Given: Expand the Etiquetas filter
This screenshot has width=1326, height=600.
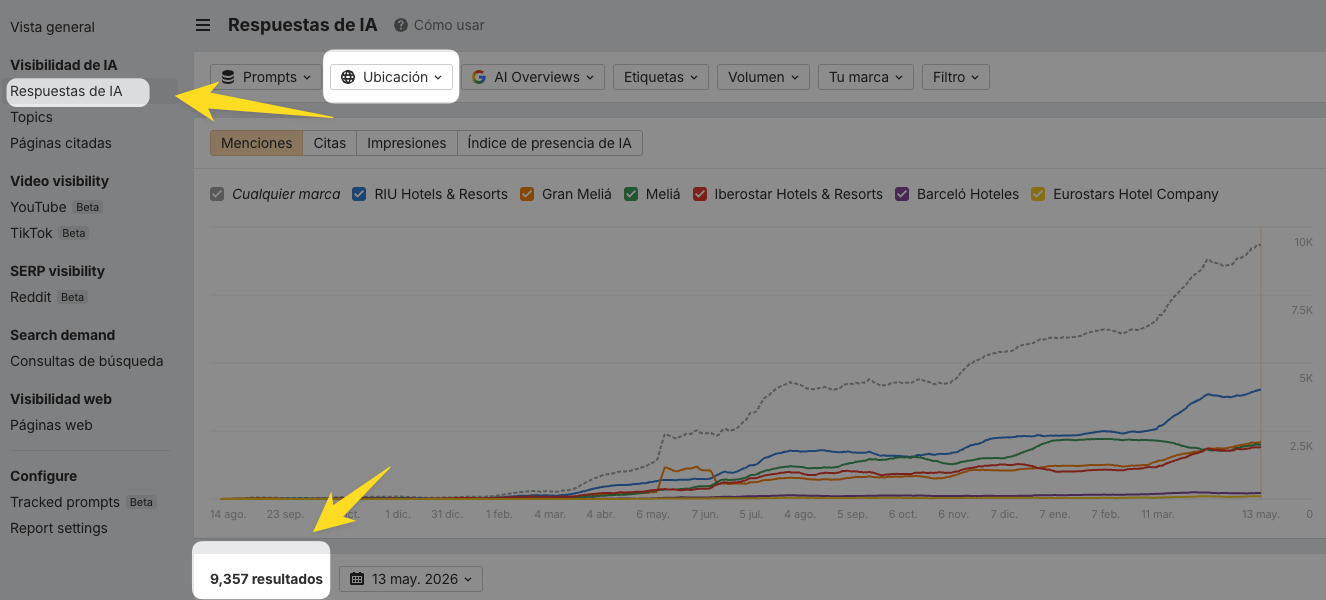Looking at the screenshot, I should click(661, 77).
